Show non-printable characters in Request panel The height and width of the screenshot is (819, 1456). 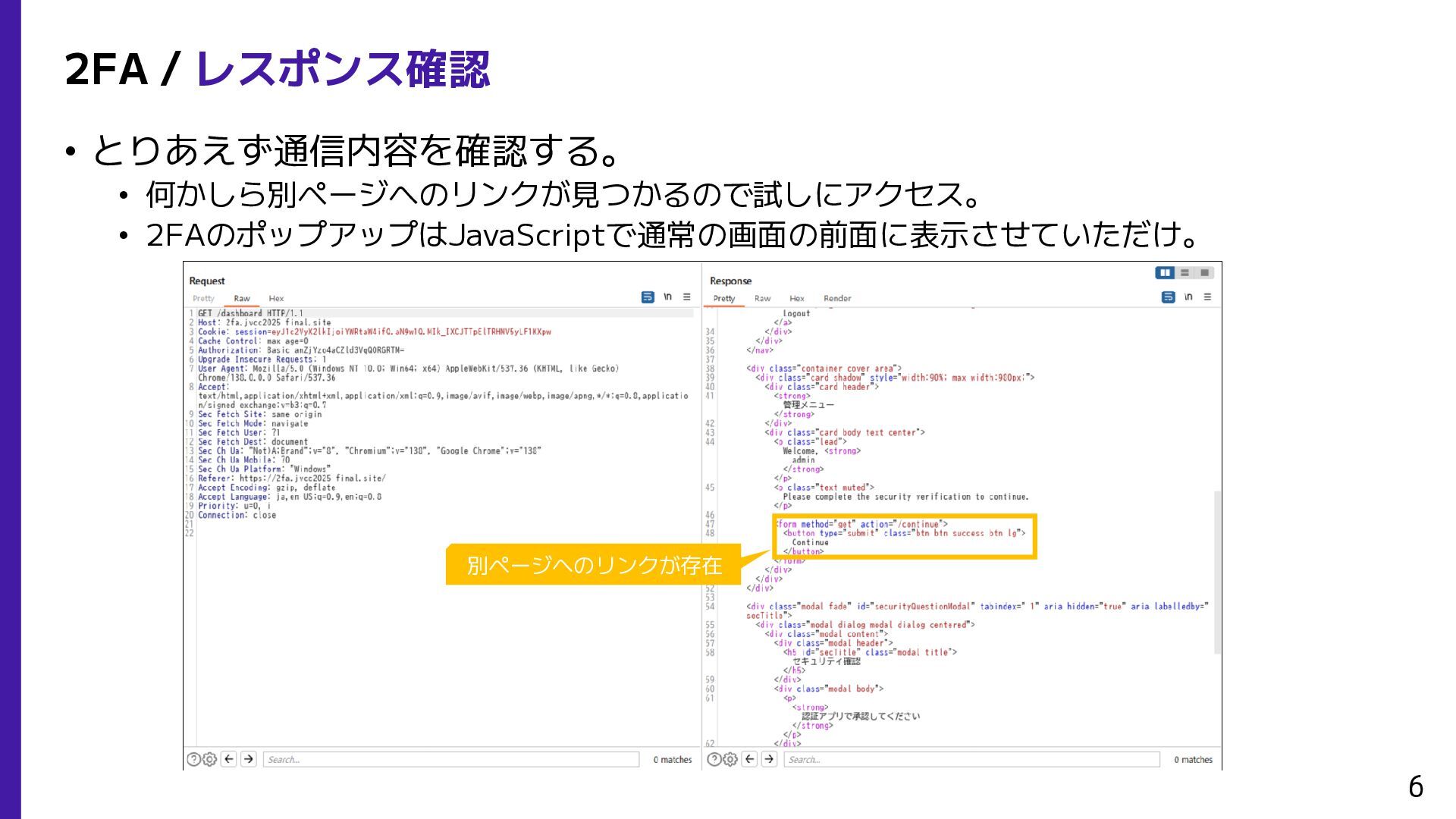tap(667, 297)
